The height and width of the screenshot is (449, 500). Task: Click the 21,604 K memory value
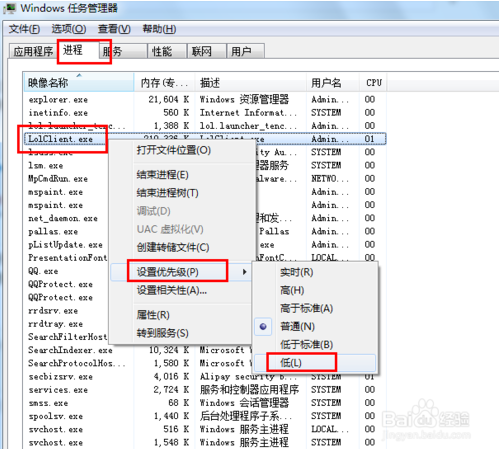pos(169,100)
